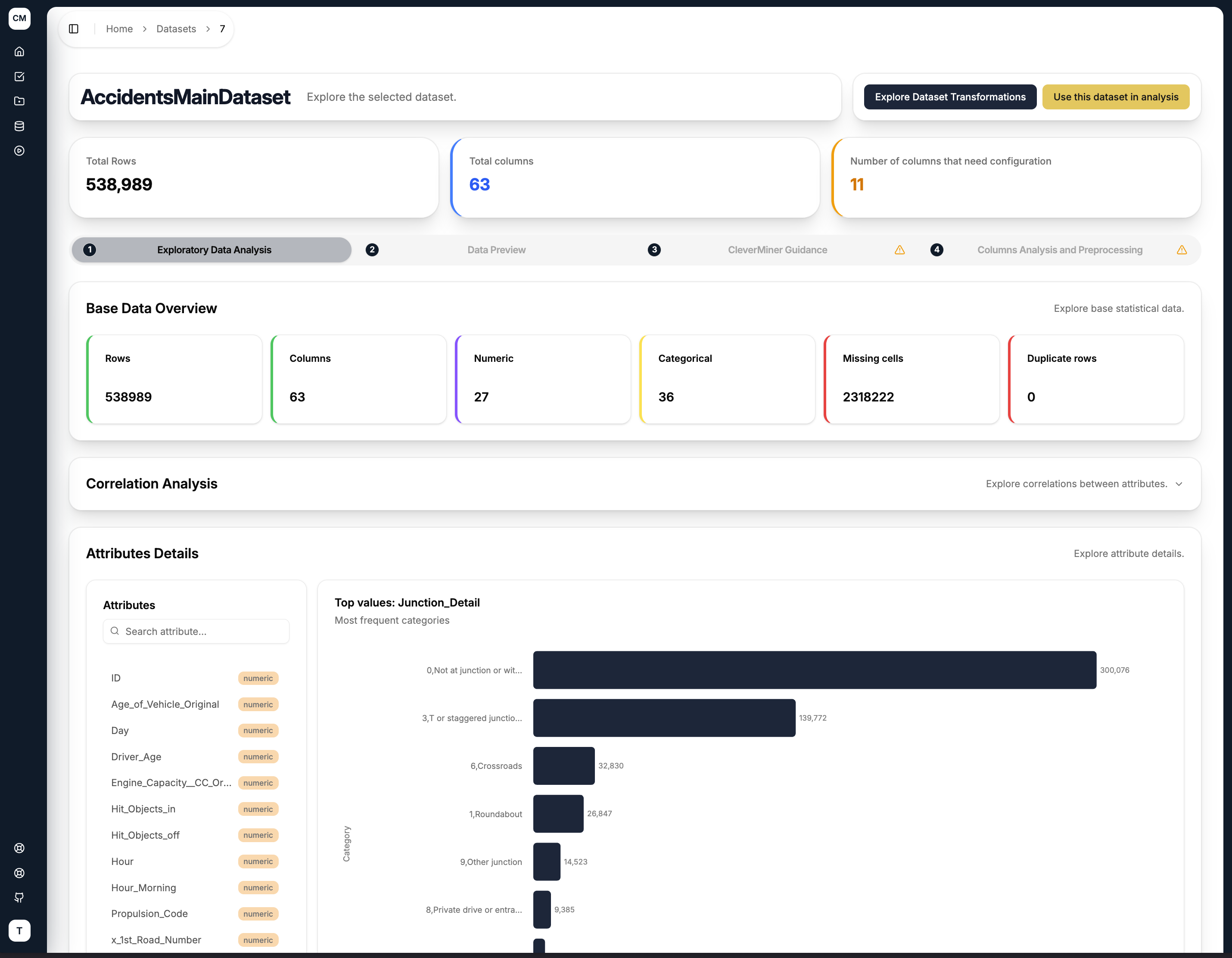
Task: Open the Home icon in the sidebar
Action: tap(19, 51)
